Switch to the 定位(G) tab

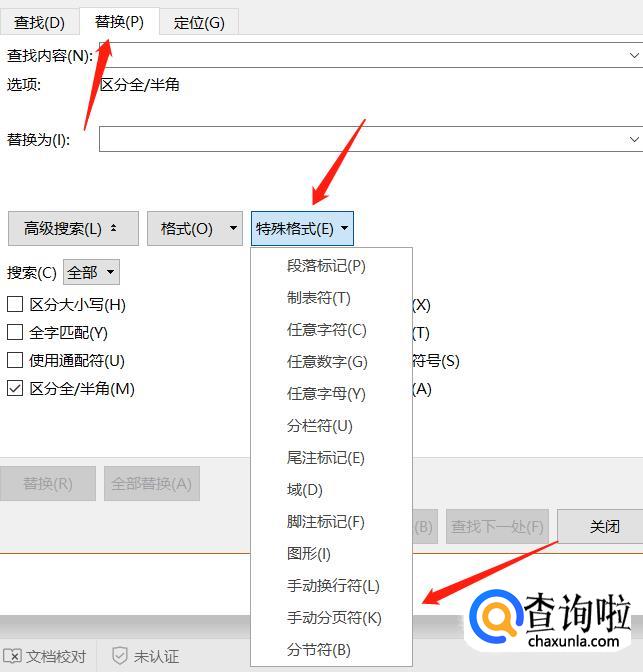point(199,22)
